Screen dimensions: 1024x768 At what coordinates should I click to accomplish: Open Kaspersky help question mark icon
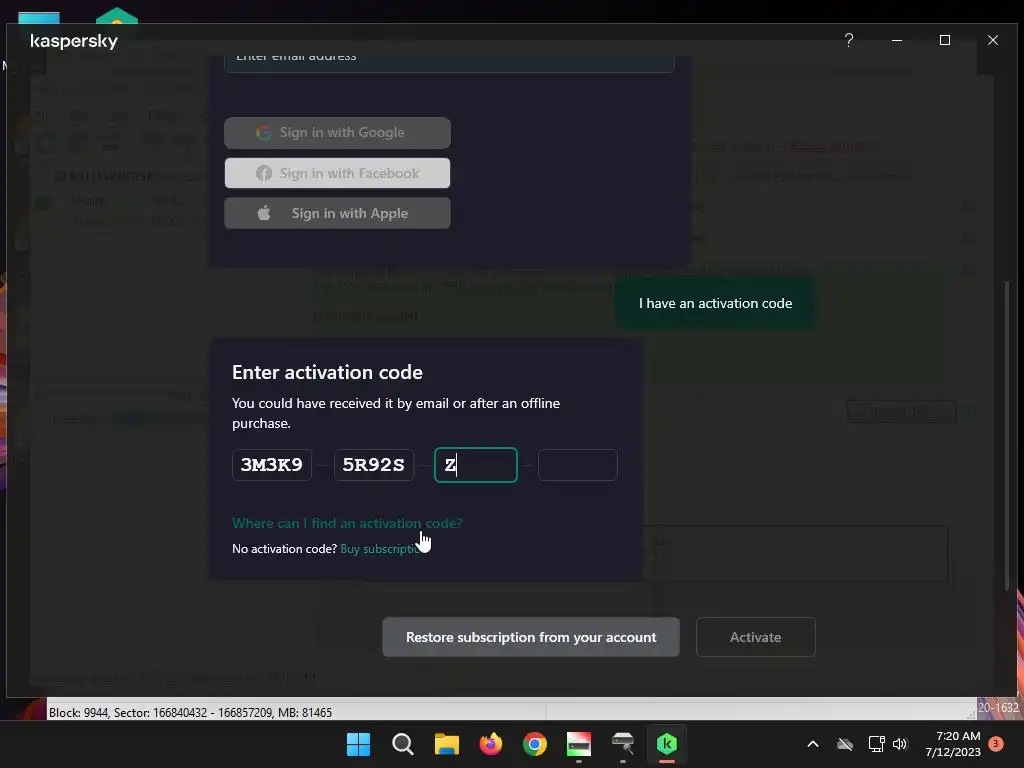tap(848, 40)
